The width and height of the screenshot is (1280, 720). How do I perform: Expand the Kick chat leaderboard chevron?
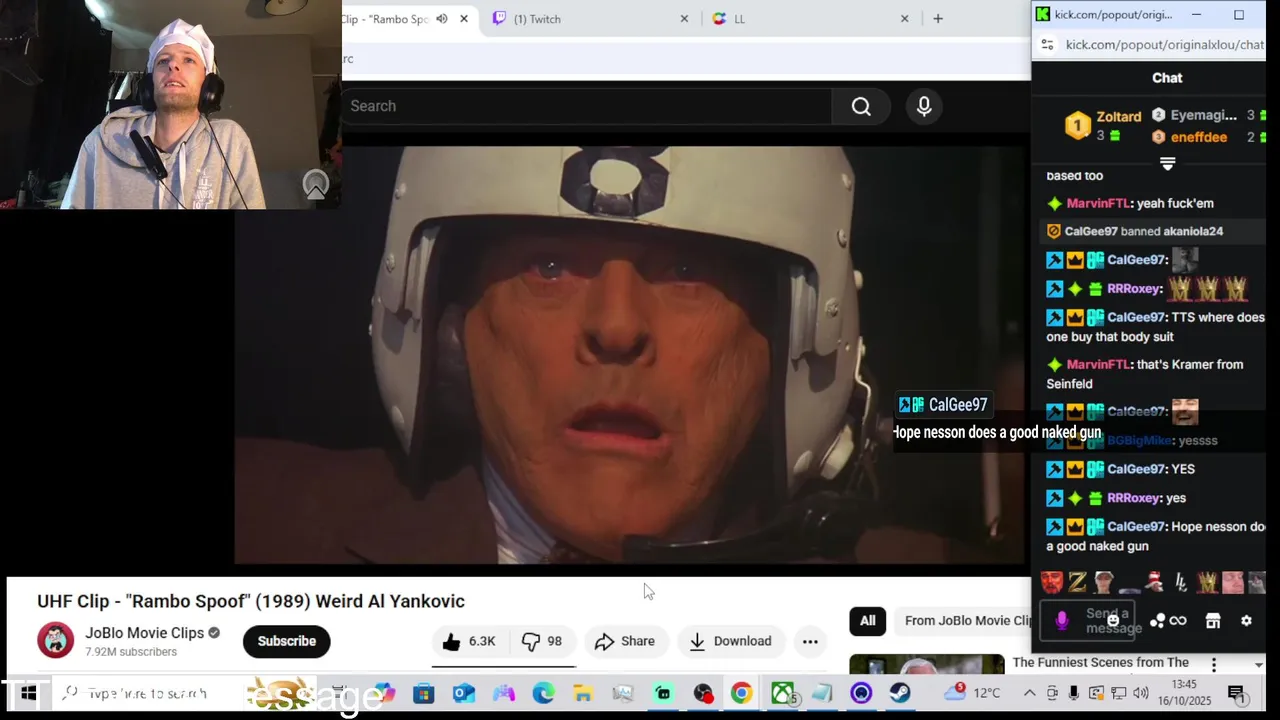coord(1167,163)
